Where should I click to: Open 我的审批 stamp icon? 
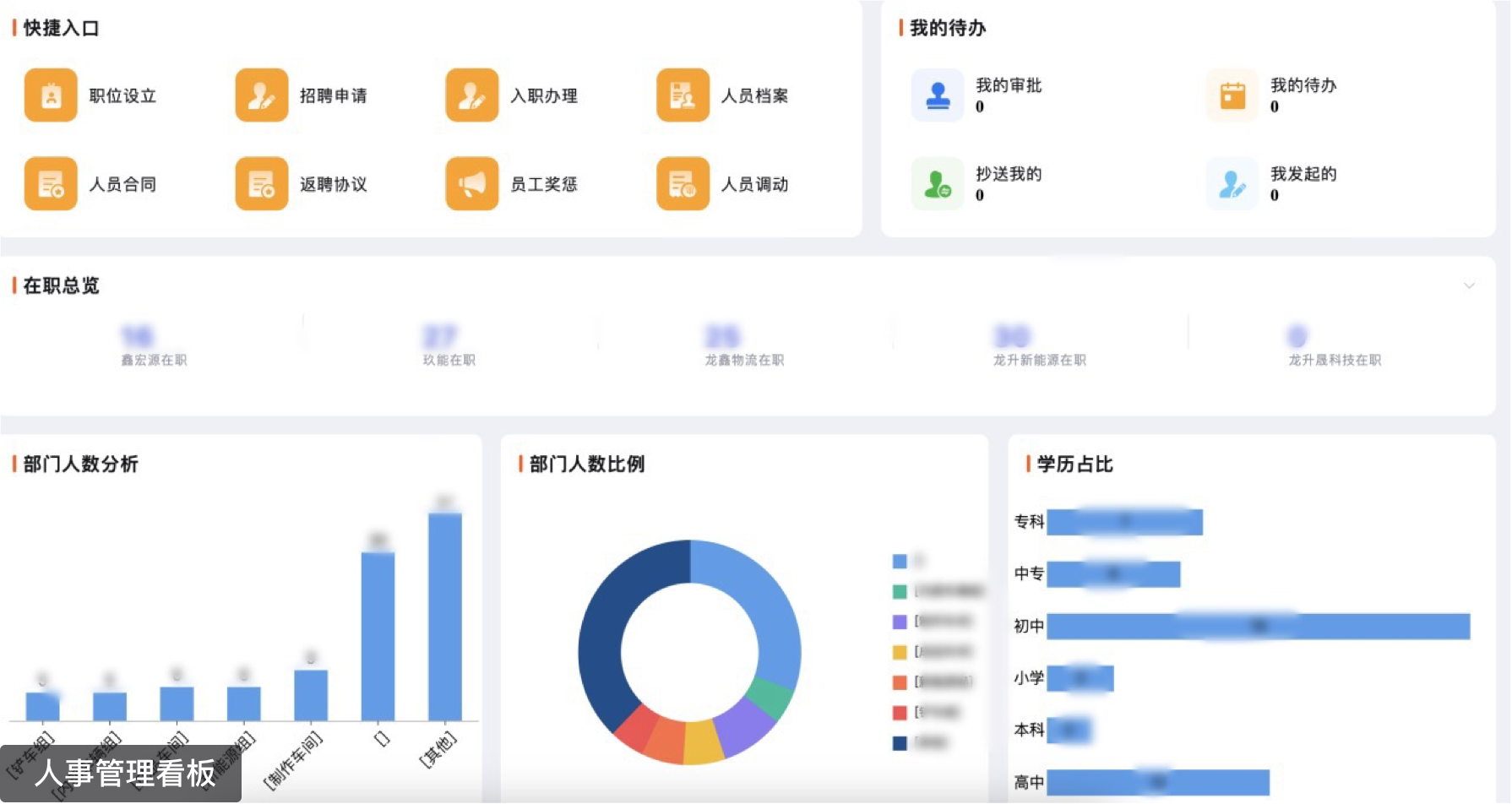click(938, 95)
